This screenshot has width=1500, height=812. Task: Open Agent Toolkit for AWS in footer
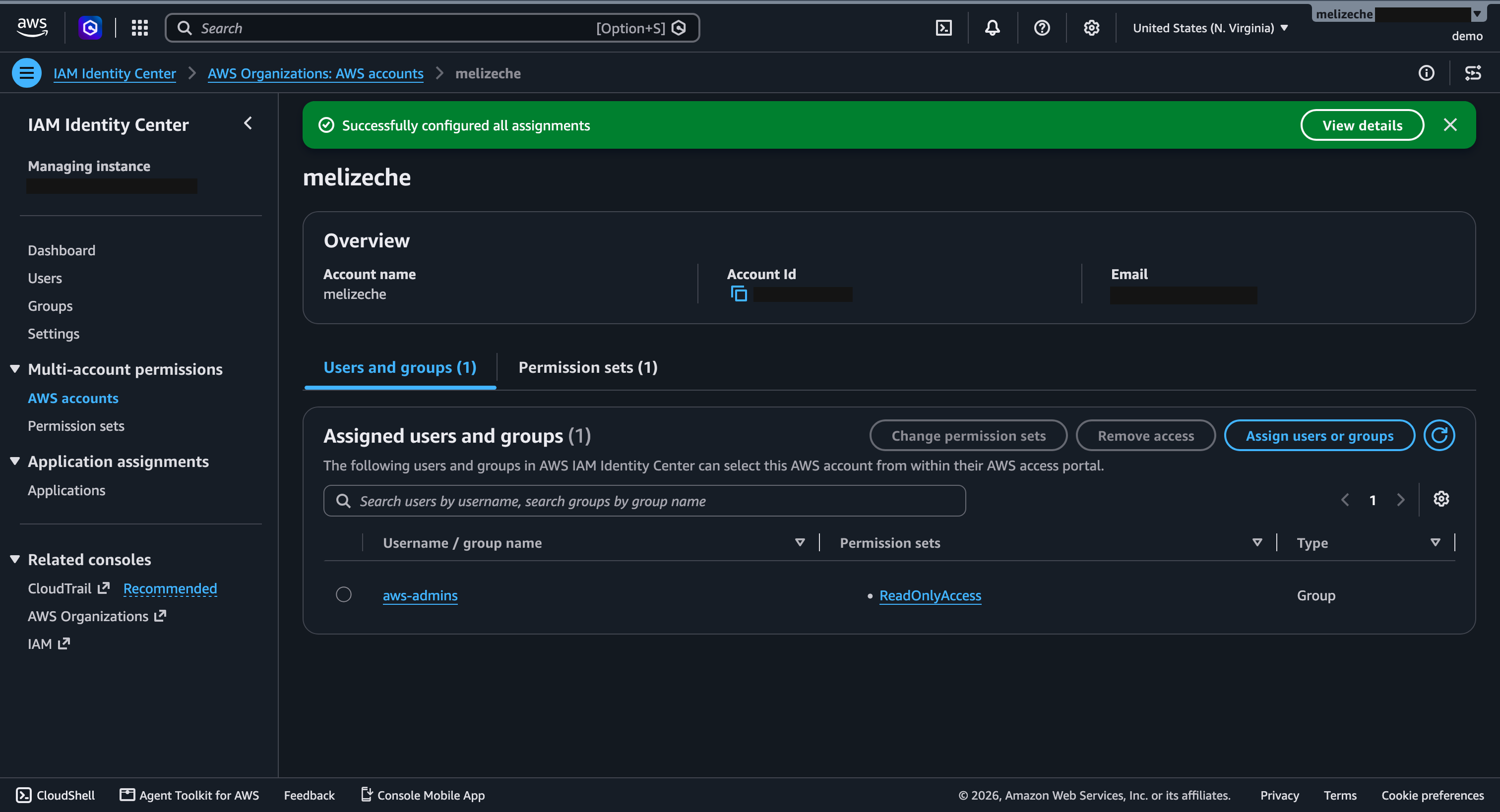click(x=189, y=795)
